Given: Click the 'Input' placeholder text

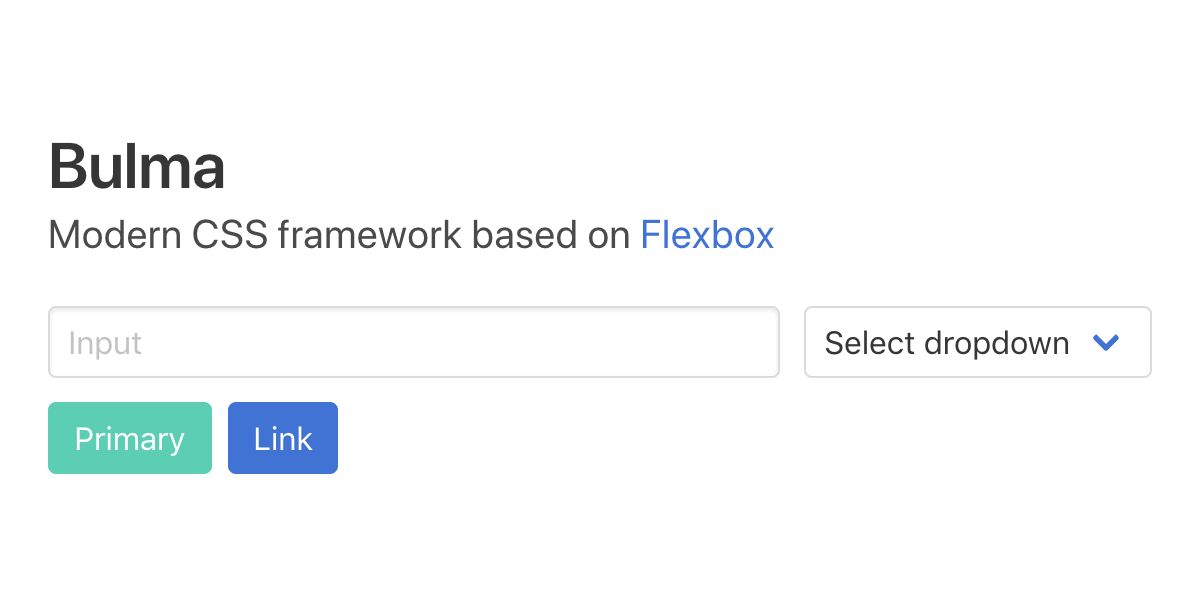Looking at the screenshot, I should click(105, 343).
